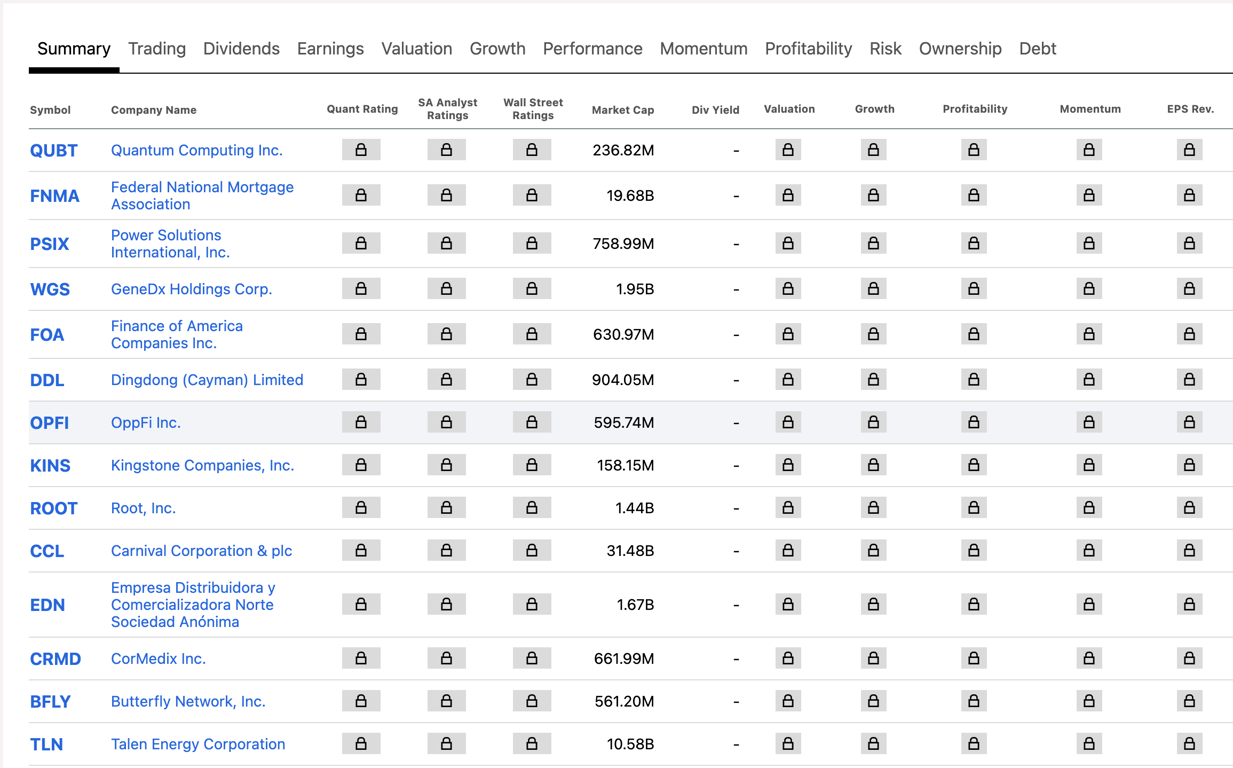Click the Company Name column header
This screenshot has width=1233, height=768.
(153, 110)
